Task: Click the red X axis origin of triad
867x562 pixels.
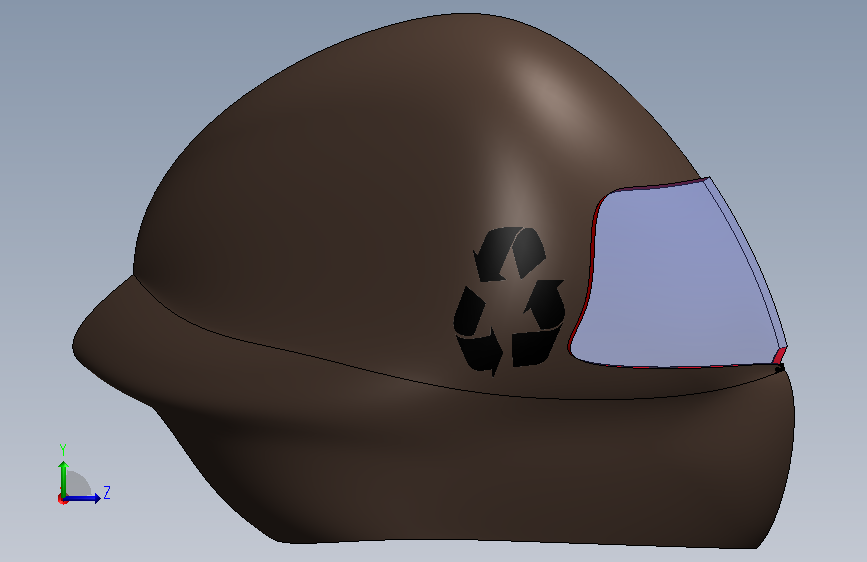Action: click(x=62, y=499)
